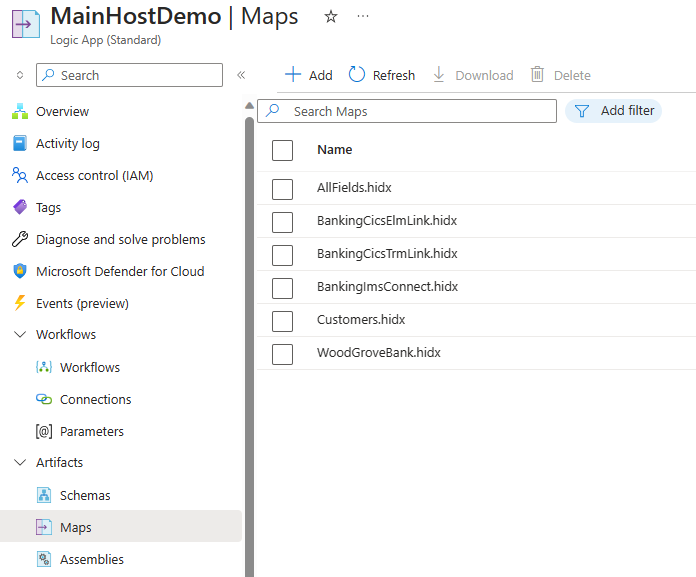Focus the Search Maps input field
The height and width of the screenshot is (577, 696).
tap(407, 111)
